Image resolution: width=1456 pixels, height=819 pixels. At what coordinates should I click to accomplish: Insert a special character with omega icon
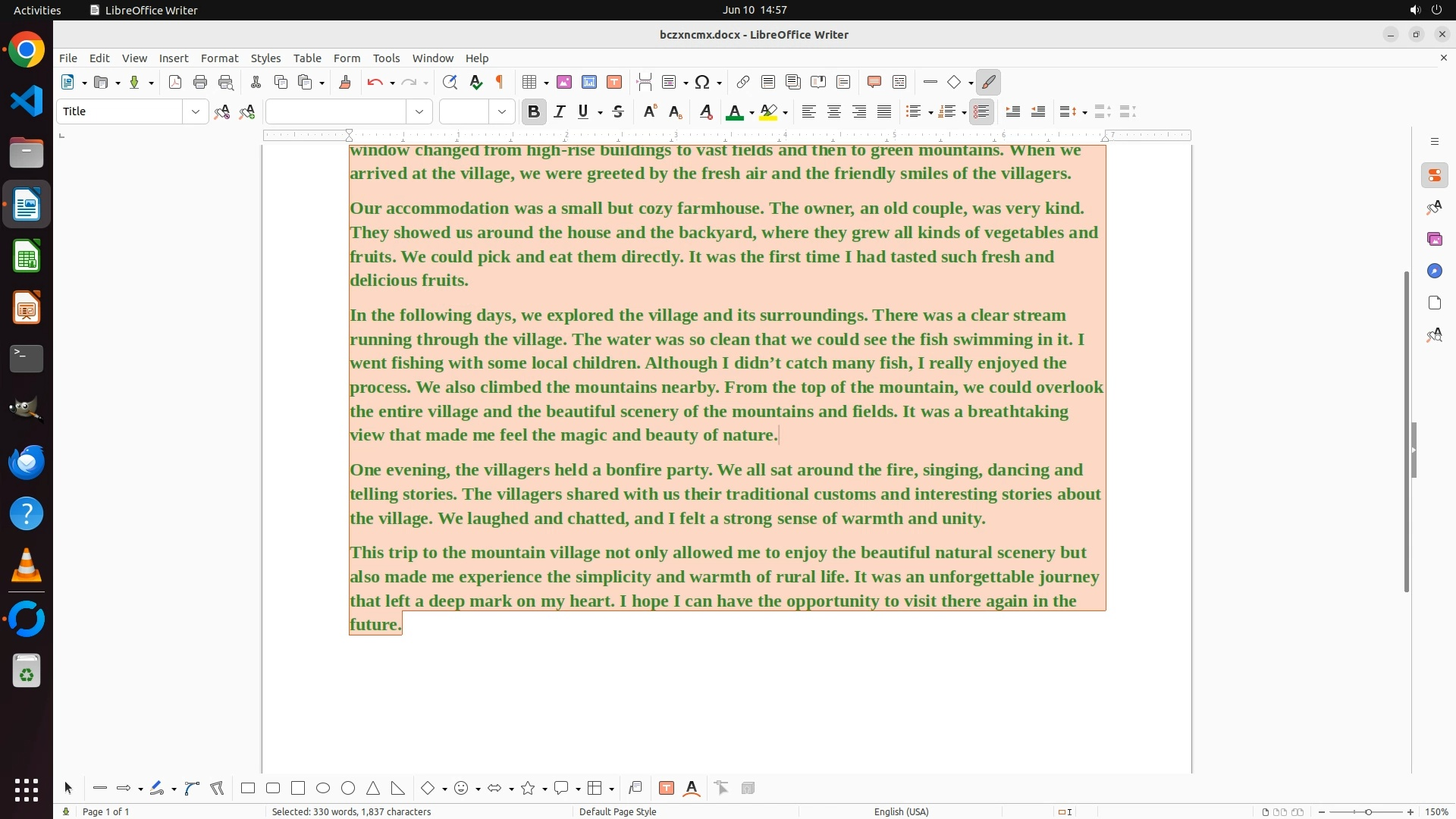pyautogui.click(x=703, y=83)
